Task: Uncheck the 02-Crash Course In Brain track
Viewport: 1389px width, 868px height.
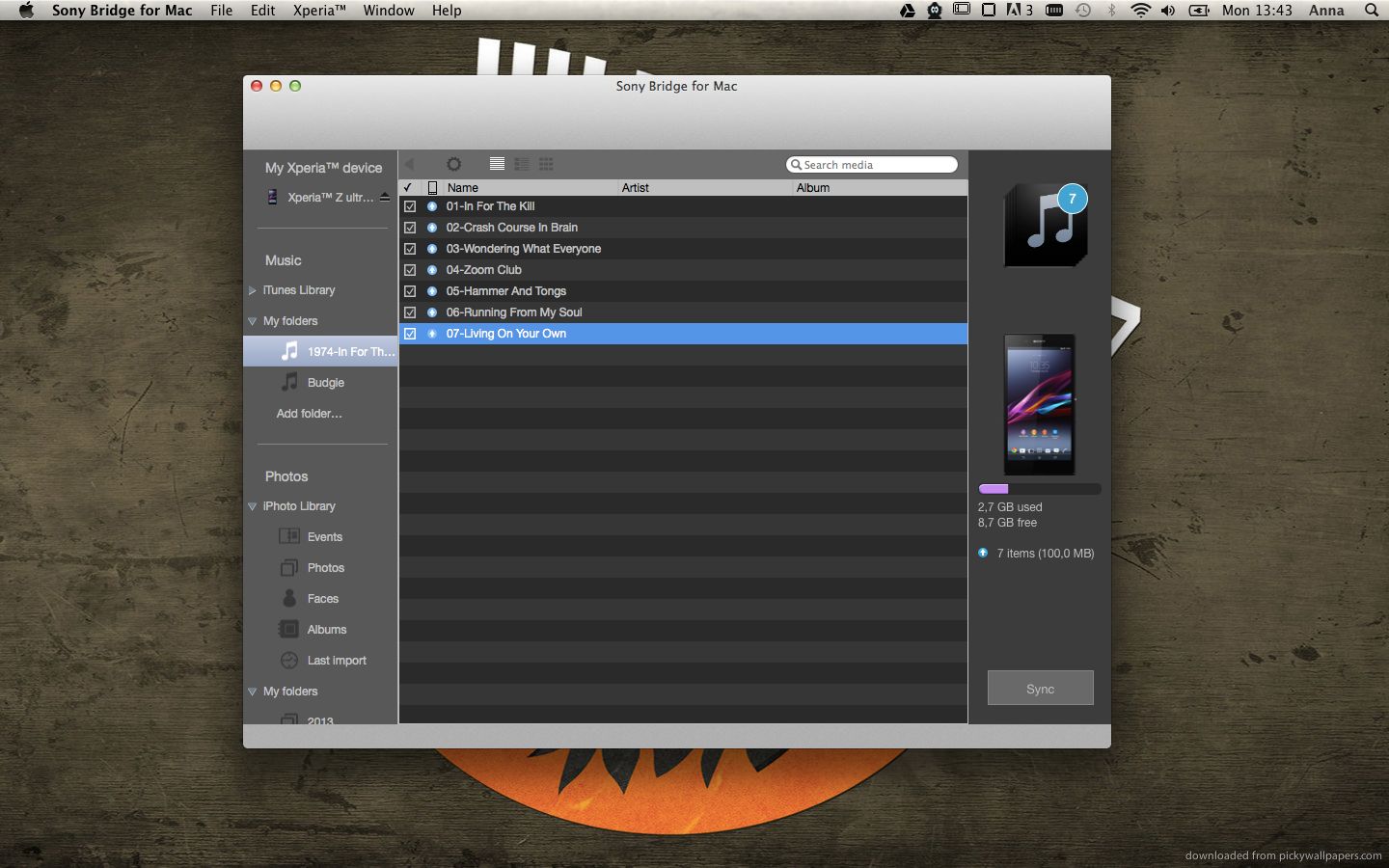Action: [x=410, y=228]
